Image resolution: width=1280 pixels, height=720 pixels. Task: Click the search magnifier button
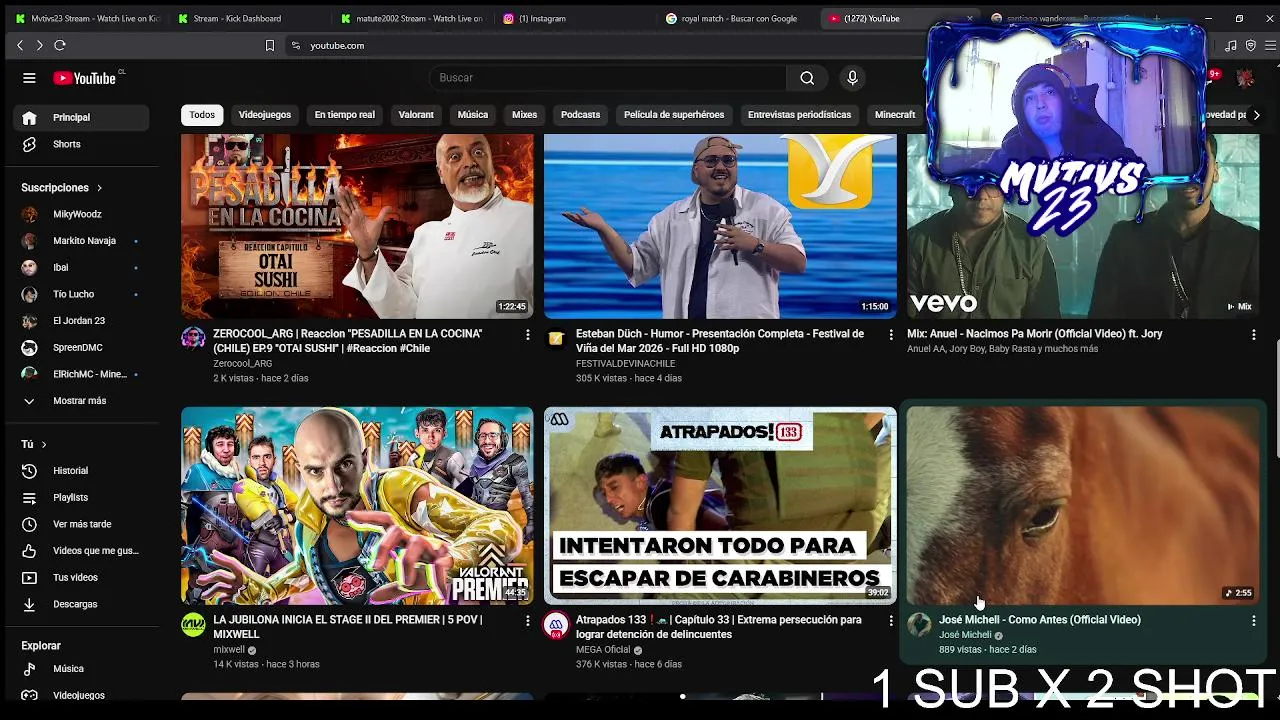point(807,78)
